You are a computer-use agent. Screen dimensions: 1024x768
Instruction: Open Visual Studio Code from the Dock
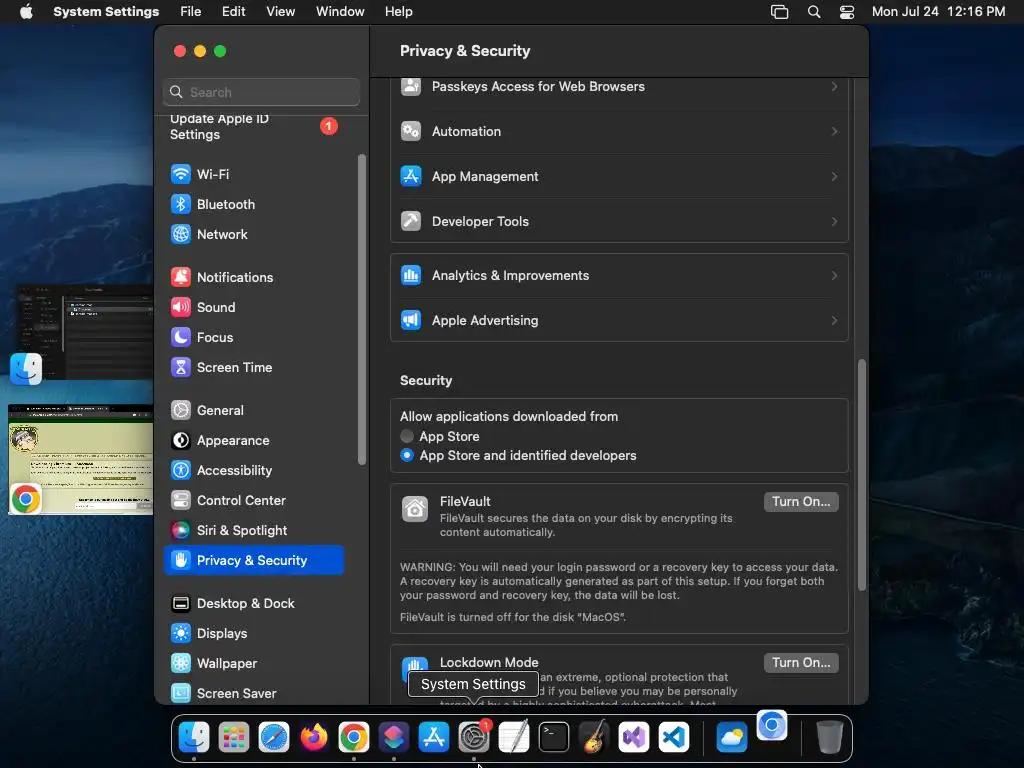[674, 738]
